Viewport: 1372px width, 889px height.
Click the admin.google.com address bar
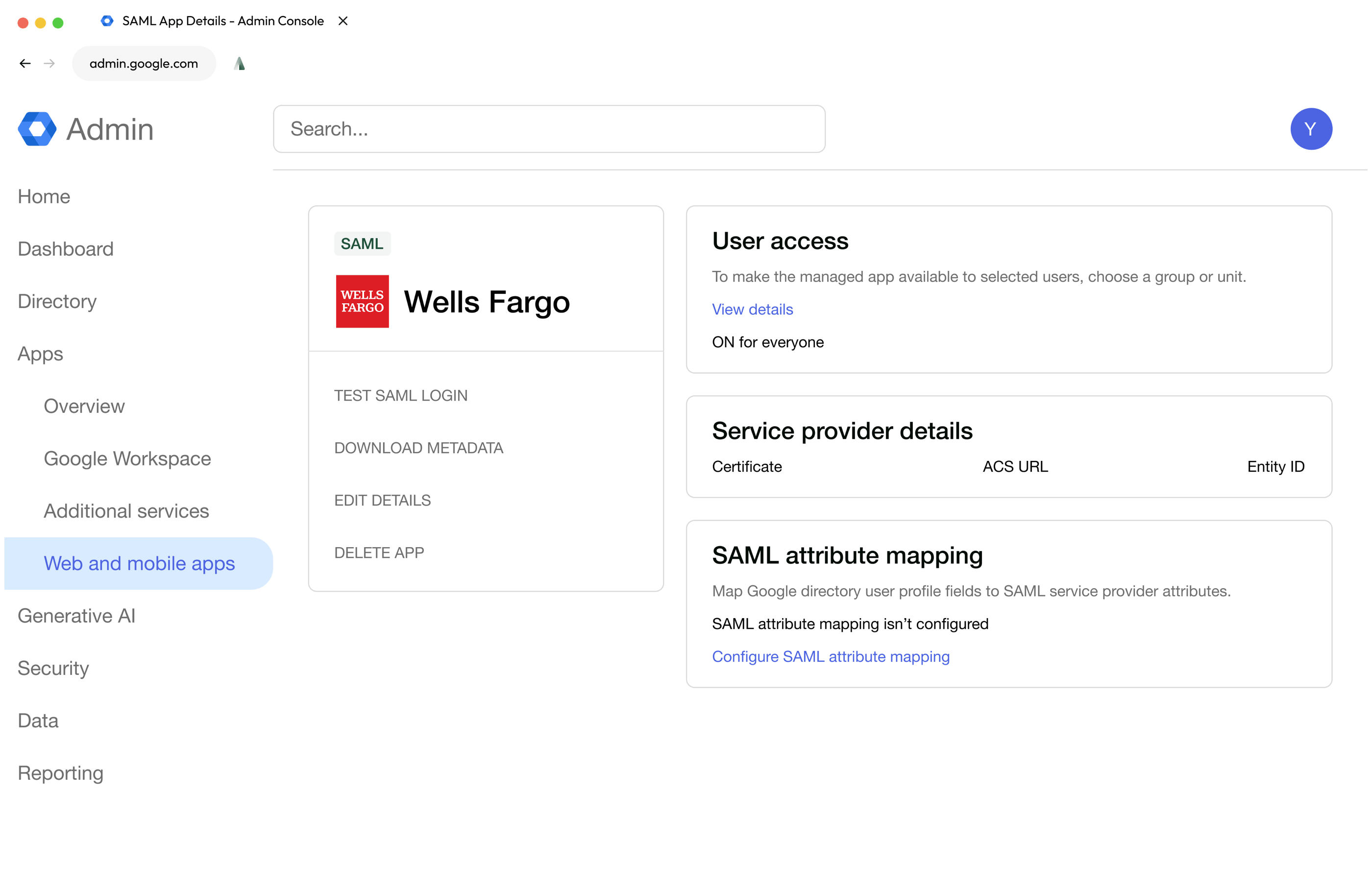pos(144,63)
